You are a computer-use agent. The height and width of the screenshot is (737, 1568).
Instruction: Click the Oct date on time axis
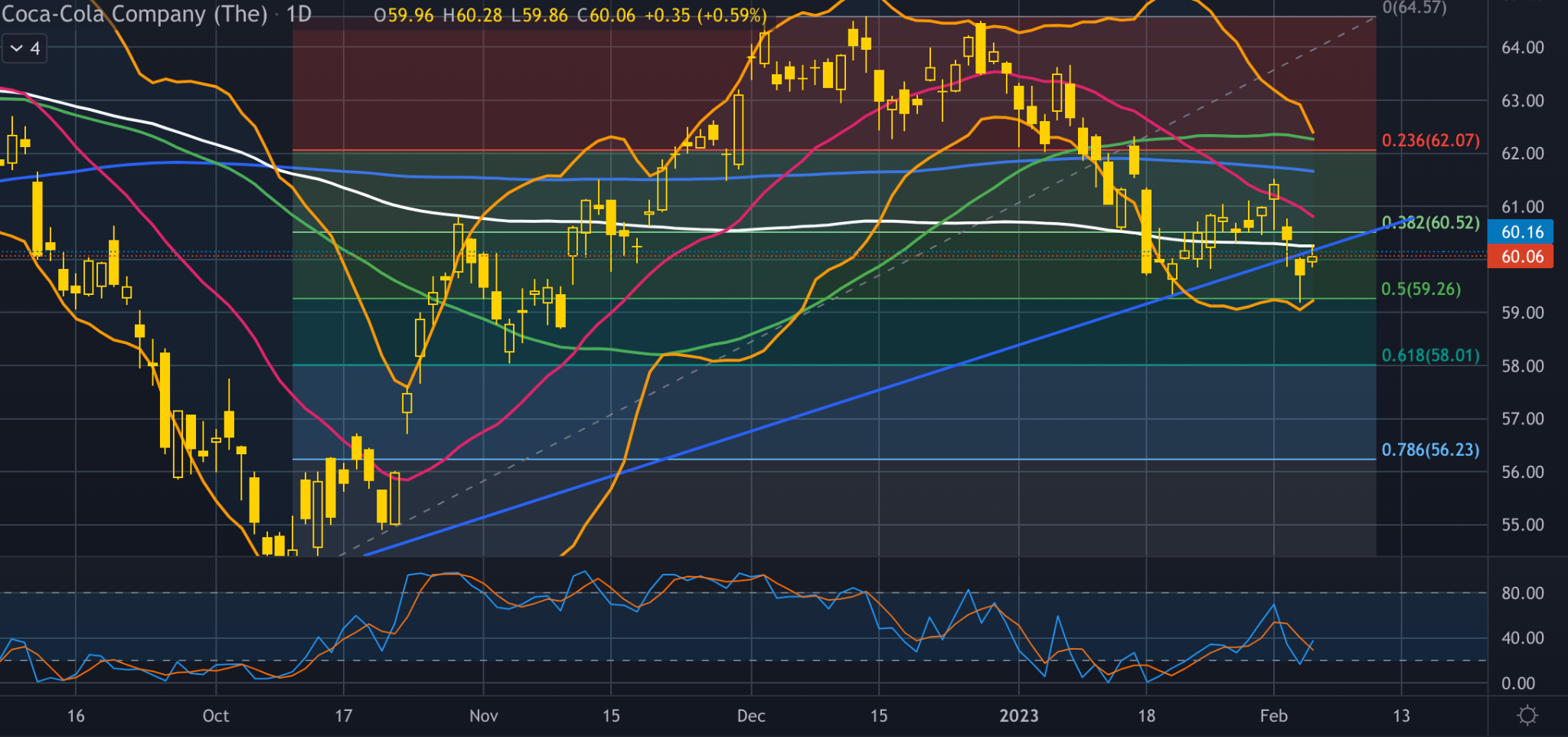(x=216, y=716)
